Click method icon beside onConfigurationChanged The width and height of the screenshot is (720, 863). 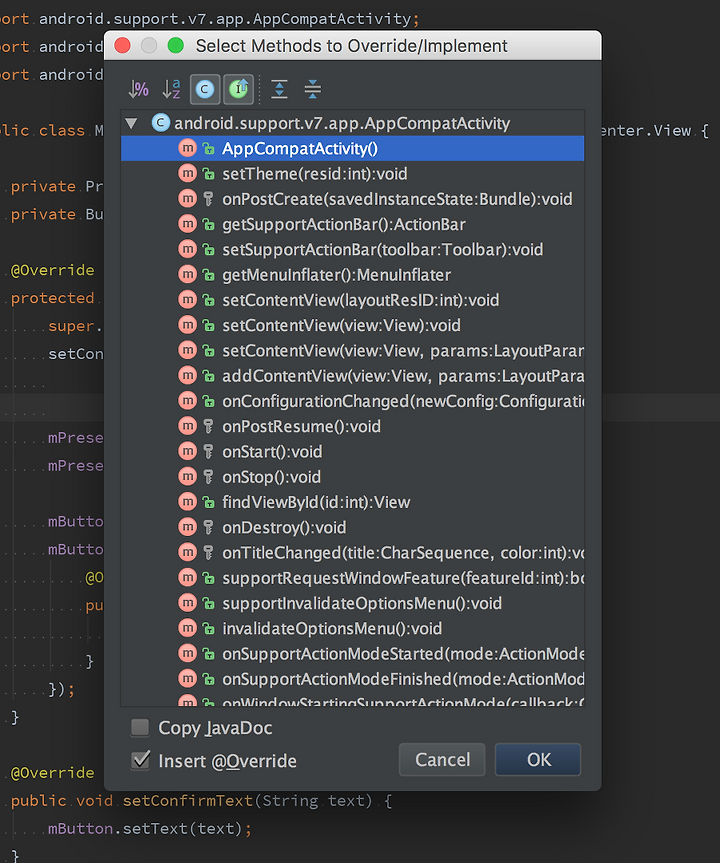point(188,401)
